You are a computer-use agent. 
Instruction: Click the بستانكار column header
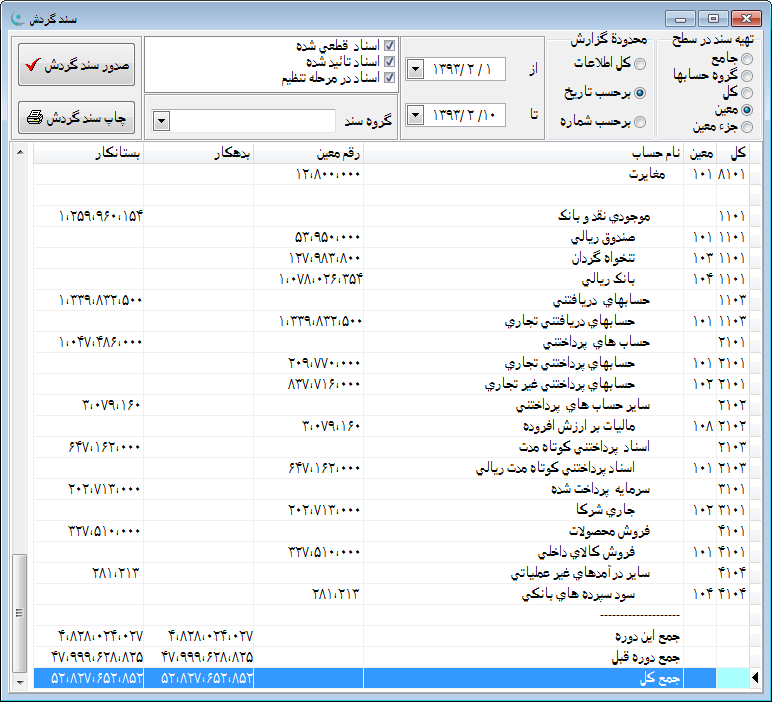pos(89,153)
